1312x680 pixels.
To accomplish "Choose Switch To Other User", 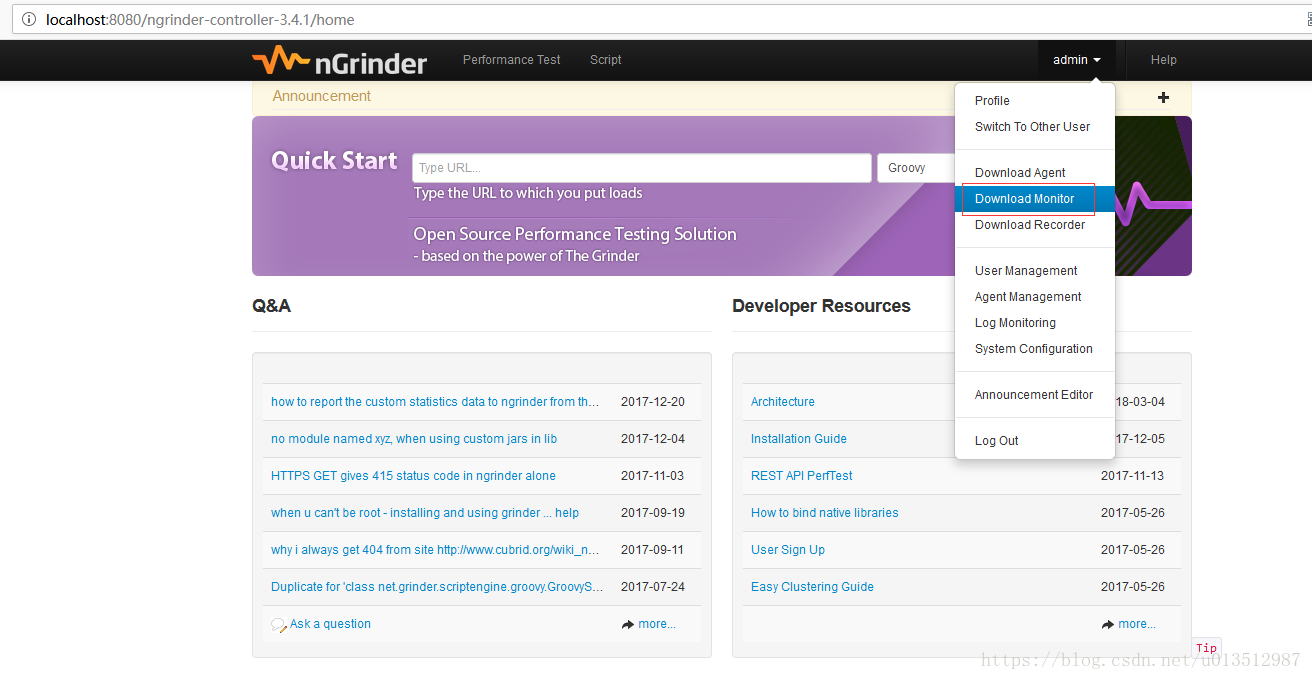I will (x=1035, y=127).
